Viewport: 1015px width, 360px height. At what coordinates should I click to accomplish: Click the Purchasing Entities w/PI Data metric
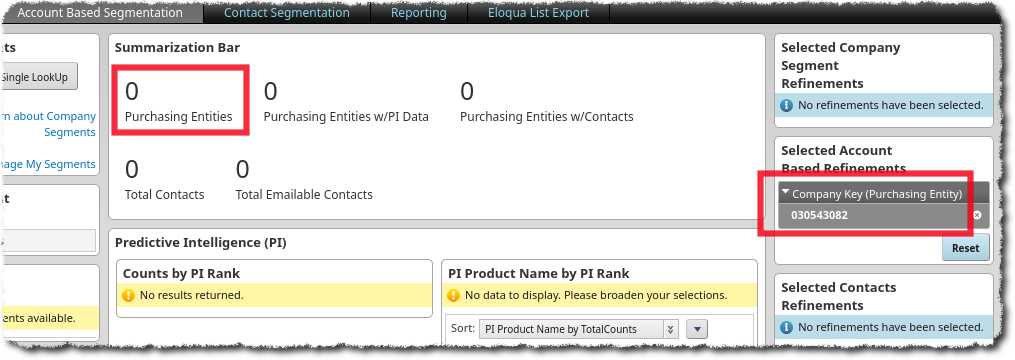346,103
